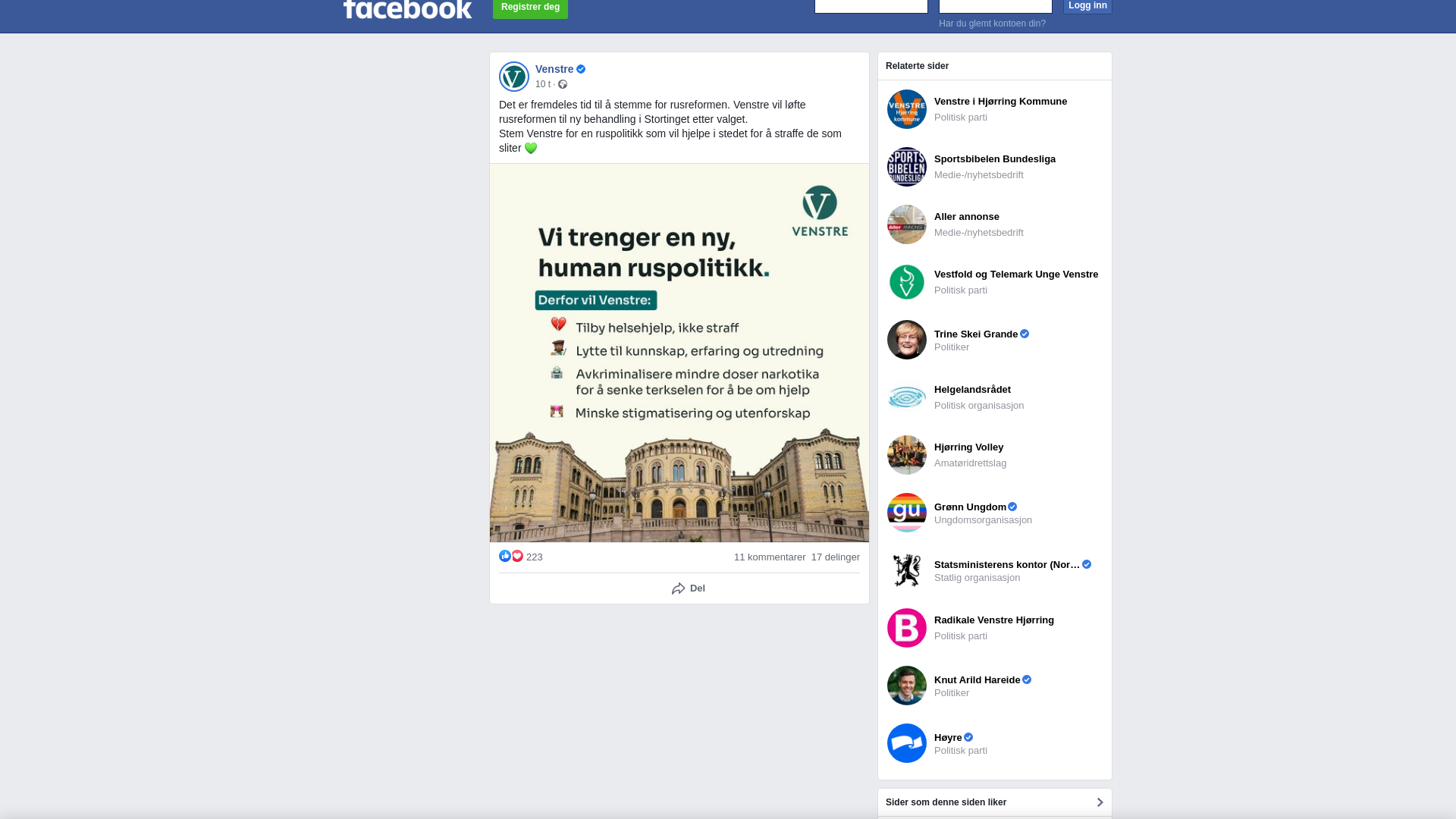Open Vestfold og Telemark Unge Venstre link
Image resolution: width=1456 pixels, height=819 pixels.
click(1016, 274)
